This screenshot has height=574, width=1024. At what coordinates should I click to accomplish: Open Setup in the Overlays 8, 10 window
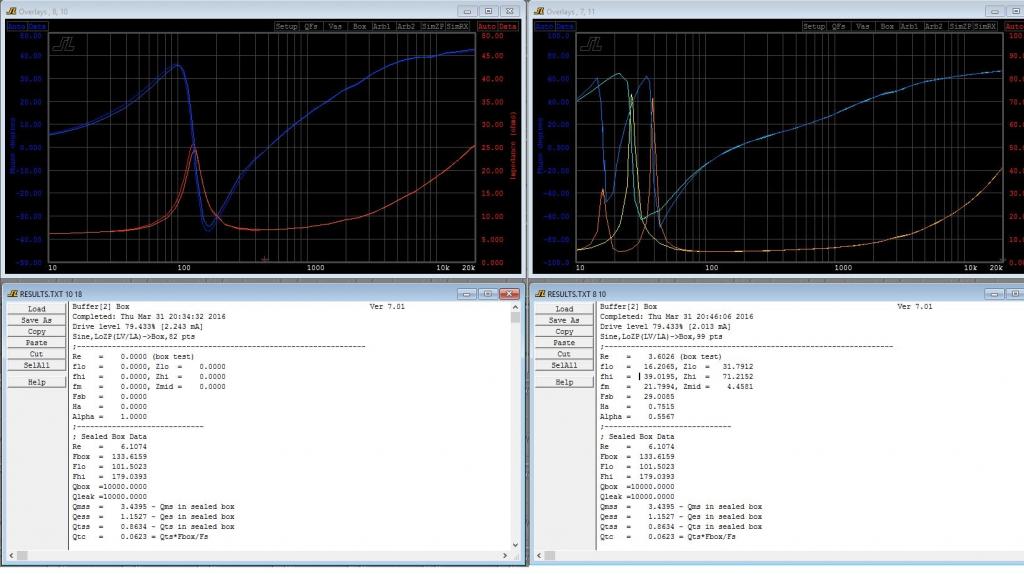tap(286, 26)
